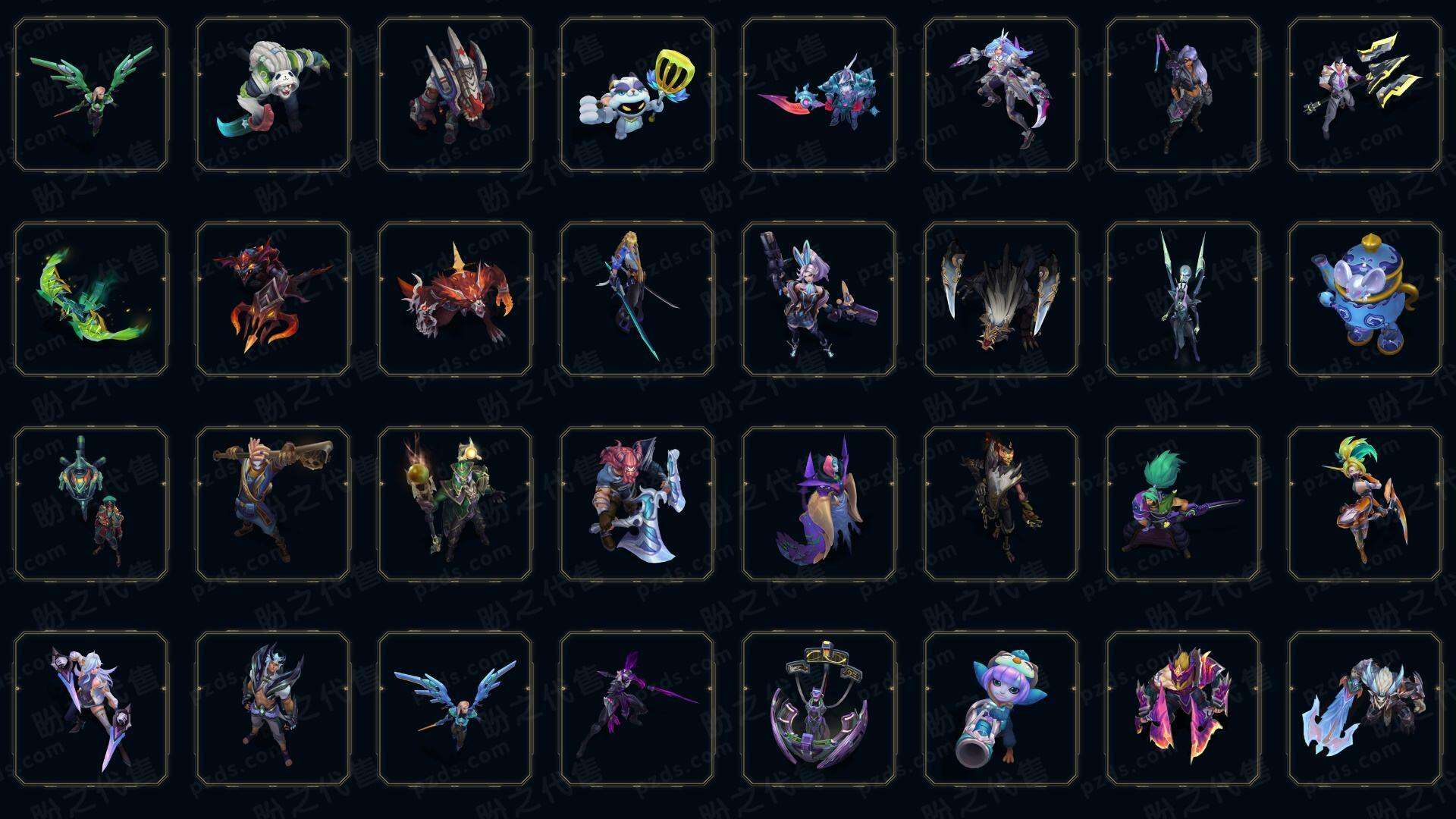Select the white-haired woman with twin daggers
The height and width of the screenshot is (819, 1456).
[x=91, y=708]
